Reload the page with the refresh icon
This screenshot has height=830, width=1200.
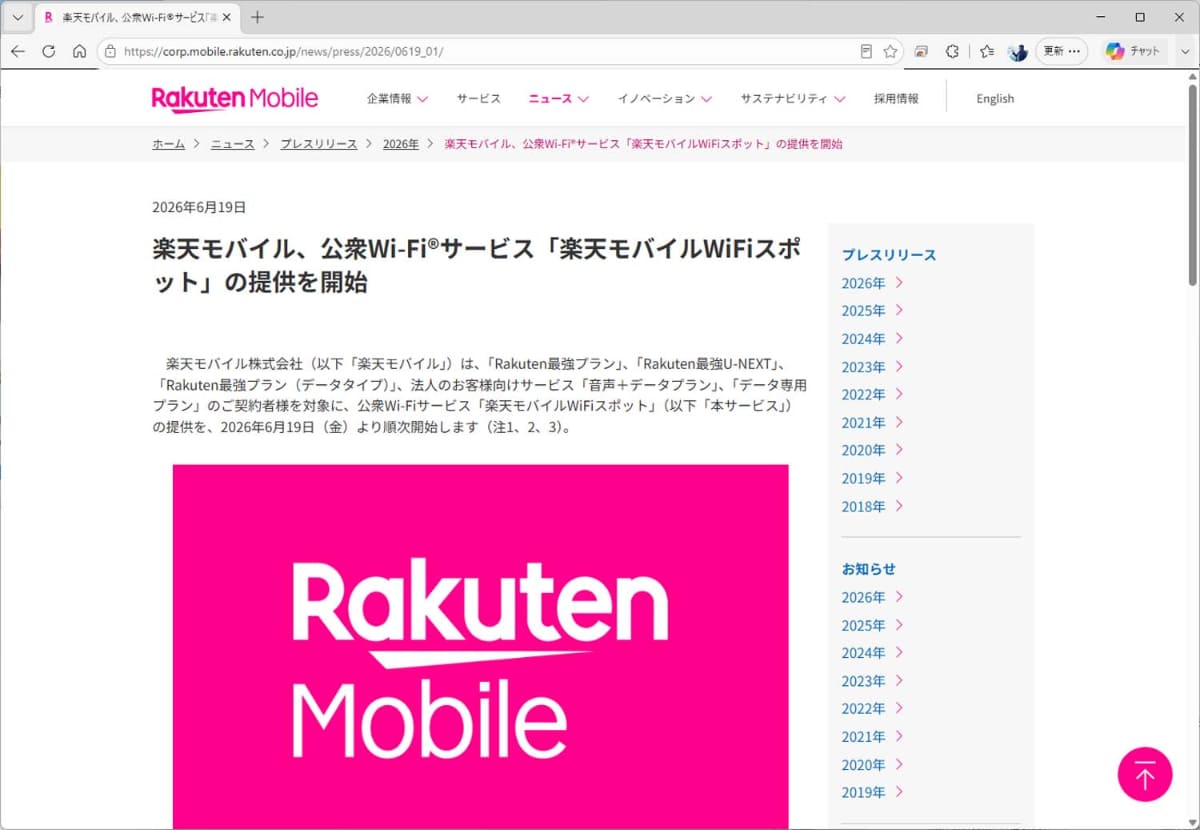coord(48,52)
